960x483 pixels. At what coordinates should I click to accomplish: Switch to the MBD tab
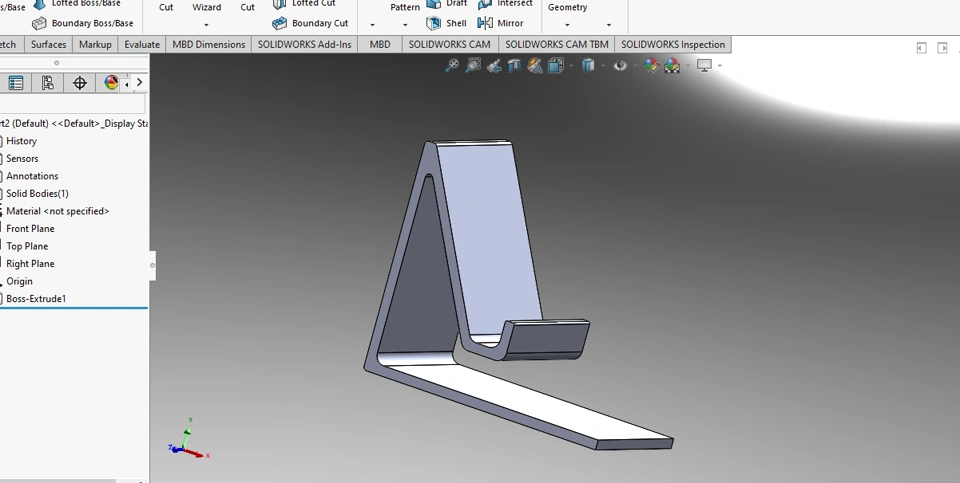click(380, 44)
